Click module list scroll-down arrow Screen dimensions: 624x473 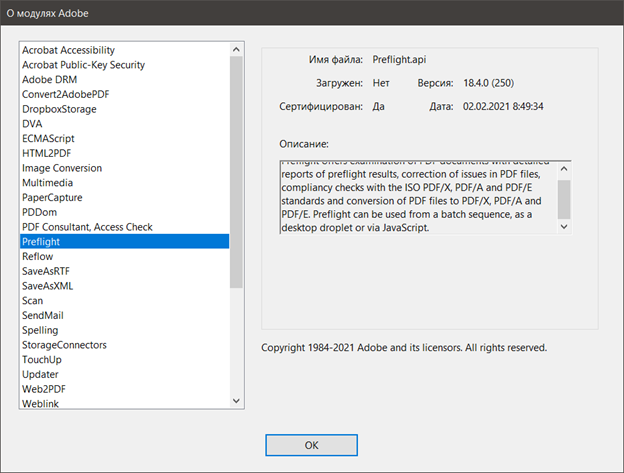coord(236,401)
